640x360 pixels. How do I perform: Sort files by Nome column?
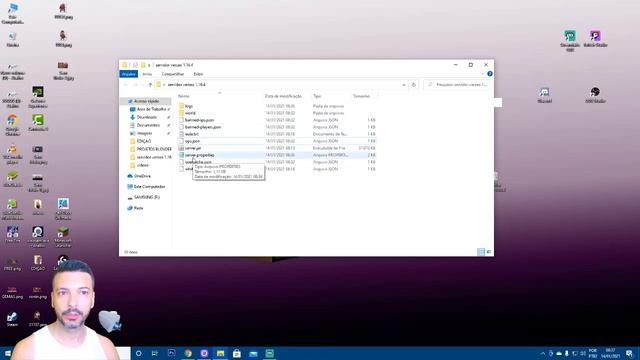click(x=184, y=96)
